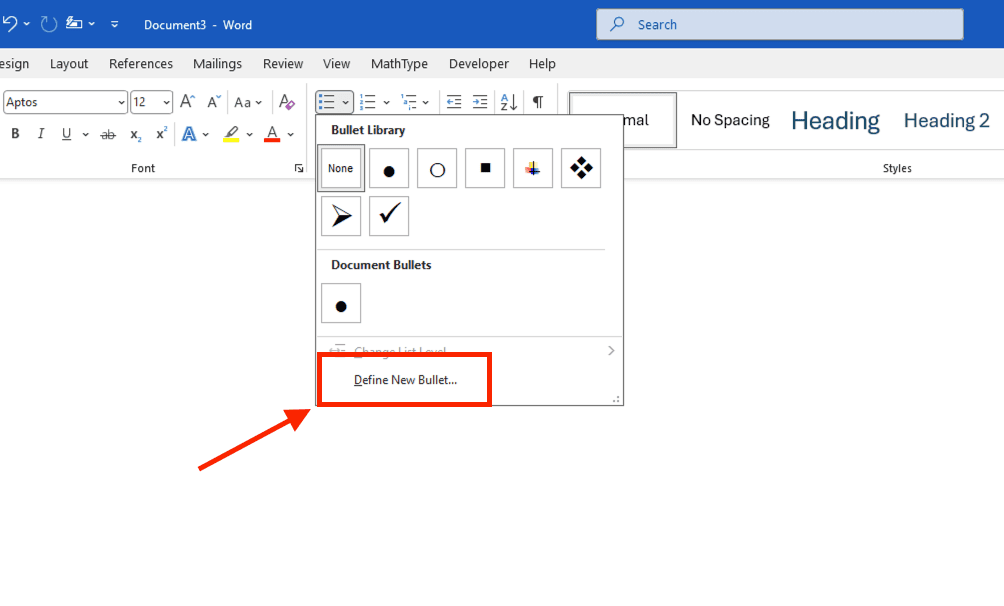Image resolution: width=1004 pixels, height=606 pixels.
Task: Click the Sort A-Z icon
Action: (508, 102)
